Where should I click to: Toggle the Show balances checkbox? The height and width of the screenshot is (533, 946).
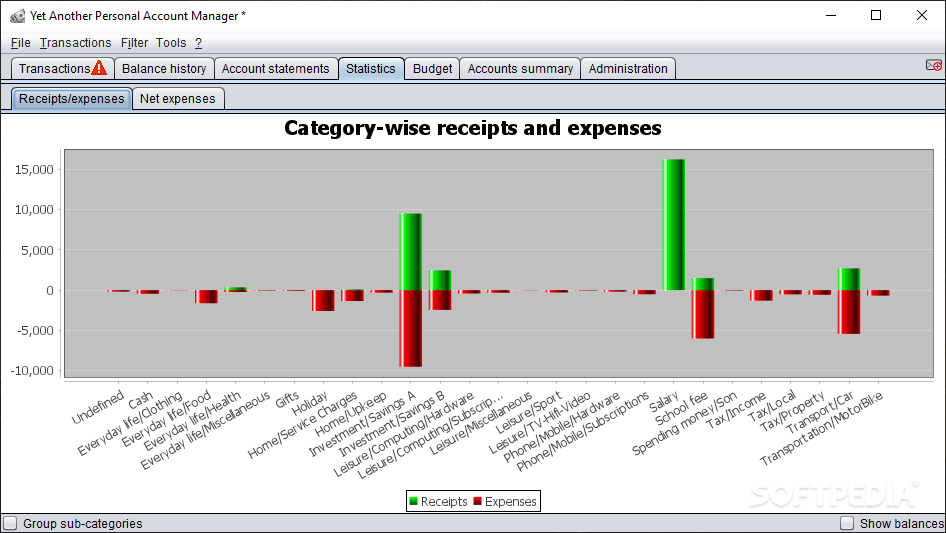(847, 523)
